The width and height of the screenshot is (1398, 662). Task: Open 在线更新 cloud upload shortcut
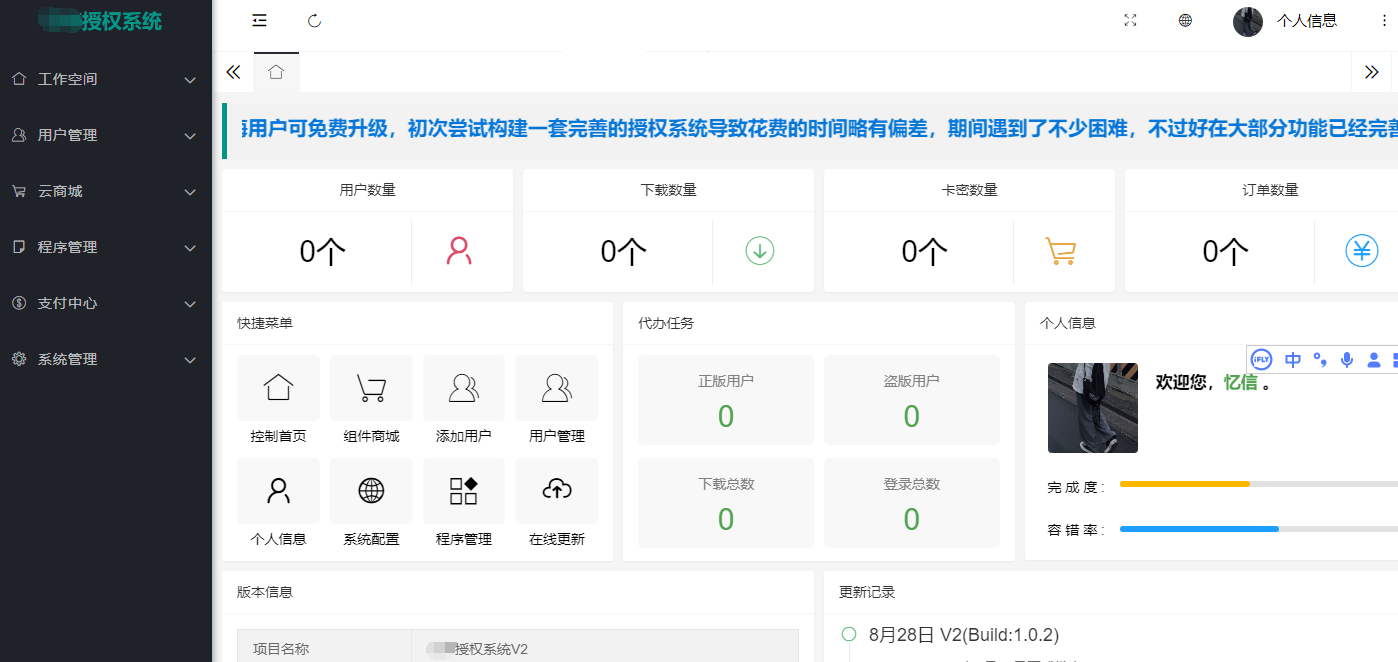click(556, 503)
